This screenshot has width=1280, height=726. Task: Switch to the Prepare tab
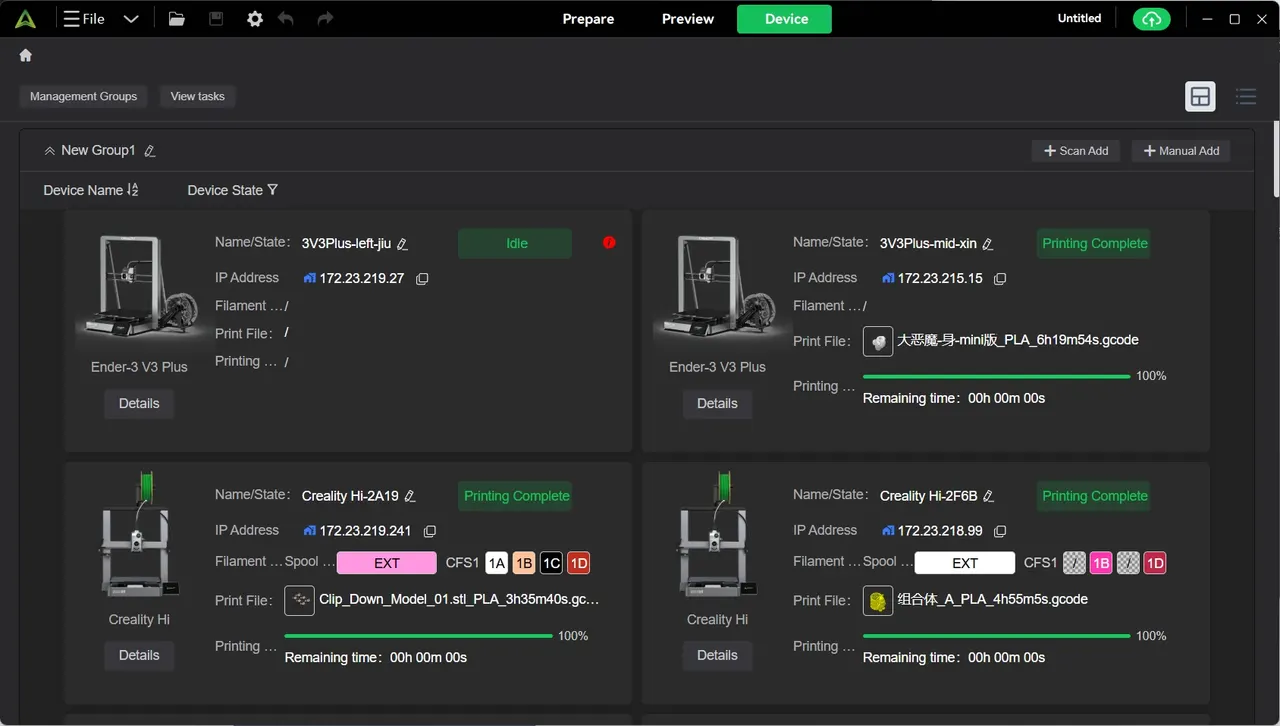tap(588, 19)
